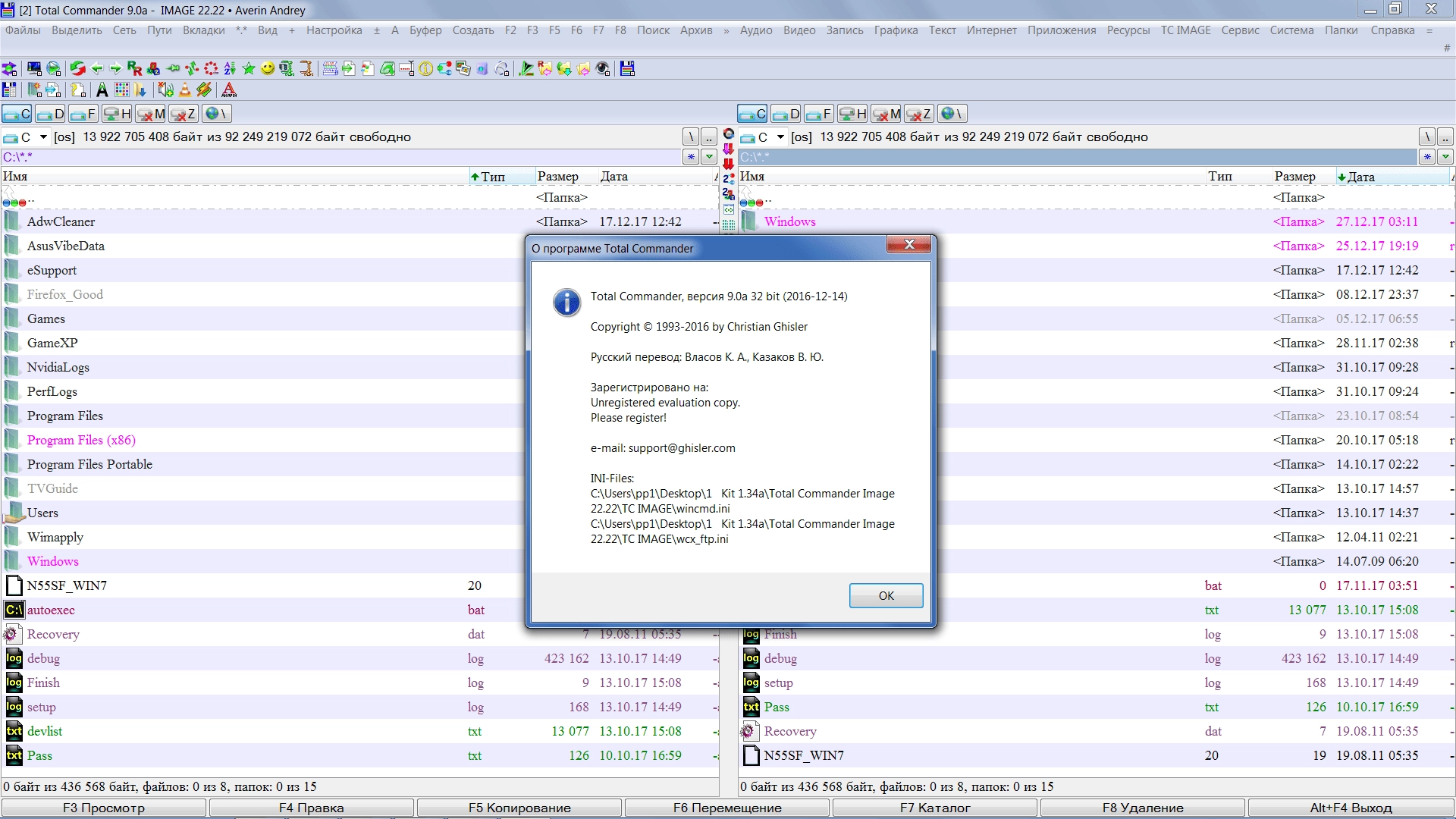
Task: Click the green pin toolbar icon
Action: point(173,68)
